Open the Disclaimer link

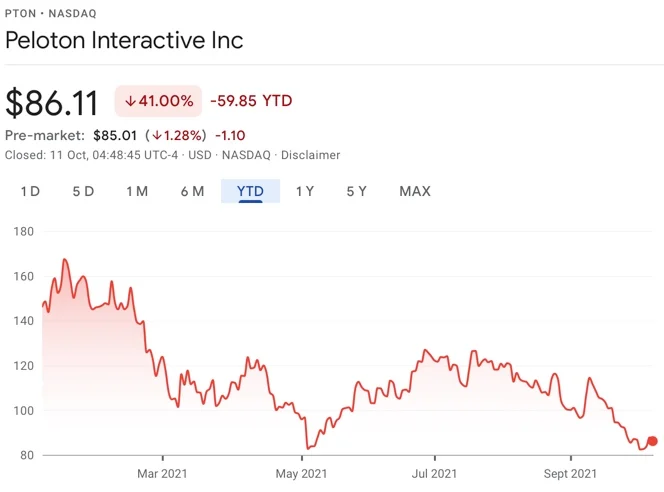click(x=311, y=155)
